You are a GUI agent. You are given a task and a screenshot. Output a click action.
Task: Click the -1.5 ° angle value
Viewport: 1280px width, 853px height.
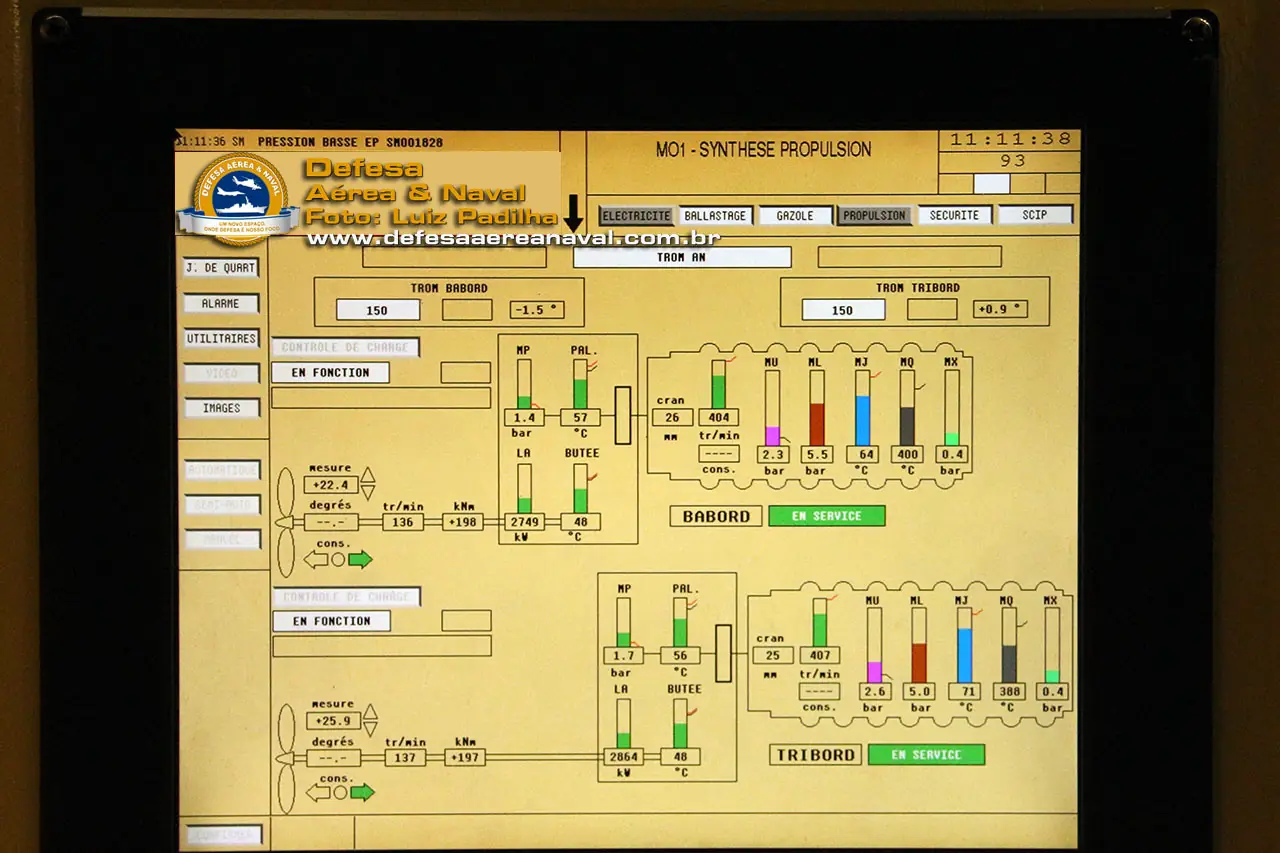point(537,310)
